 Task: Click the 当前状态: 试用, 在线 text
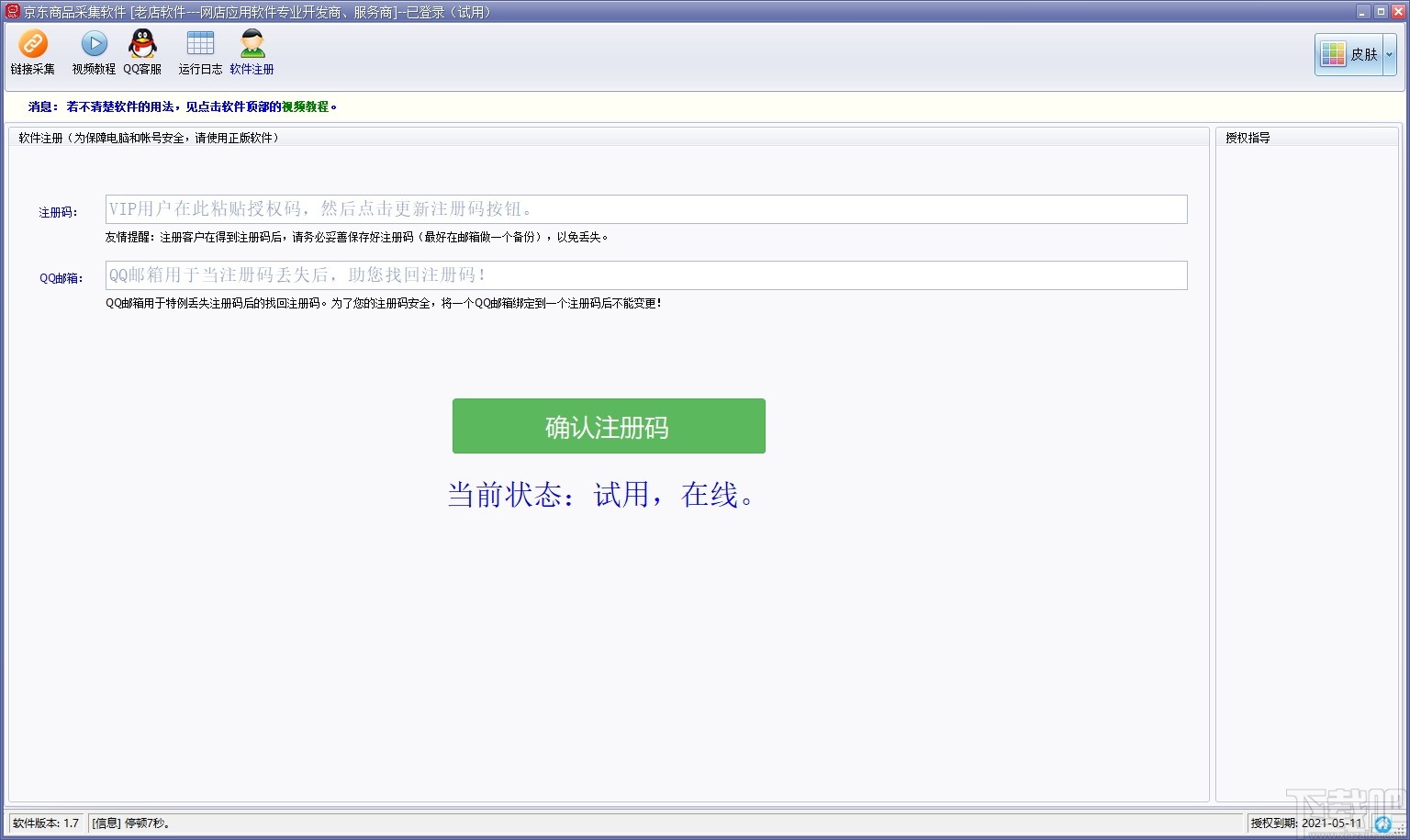tap(601, 496)
